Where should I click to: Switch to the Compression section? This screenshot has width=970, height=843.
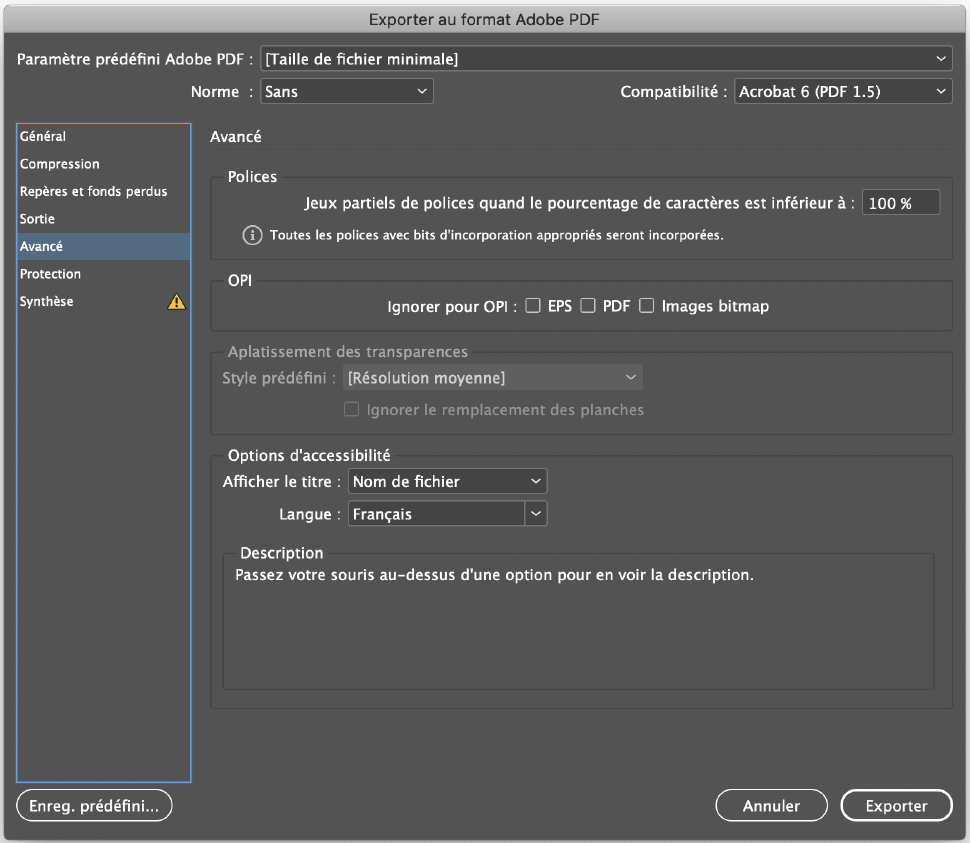coord(104,164)
